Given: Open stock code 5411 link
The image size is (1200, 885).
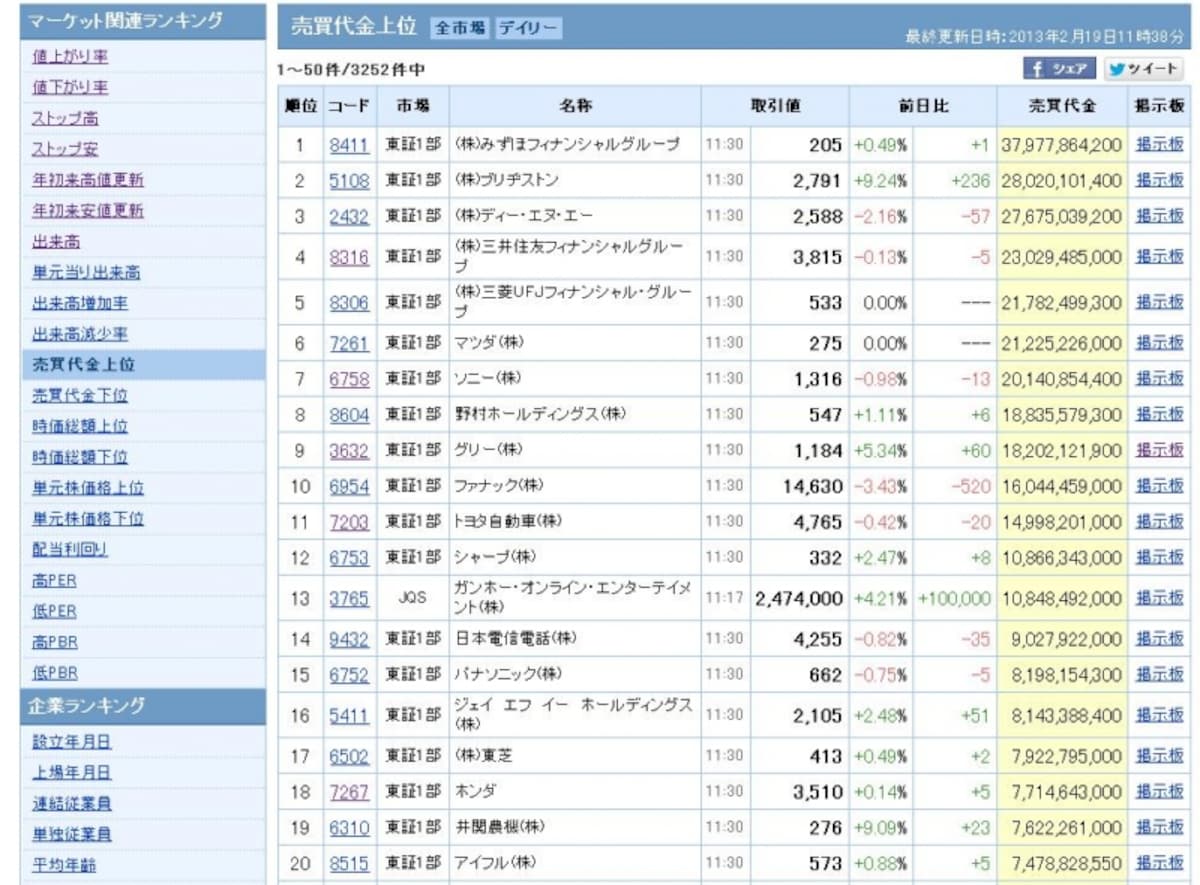Looking at the screenshot, I should (349, 716).
